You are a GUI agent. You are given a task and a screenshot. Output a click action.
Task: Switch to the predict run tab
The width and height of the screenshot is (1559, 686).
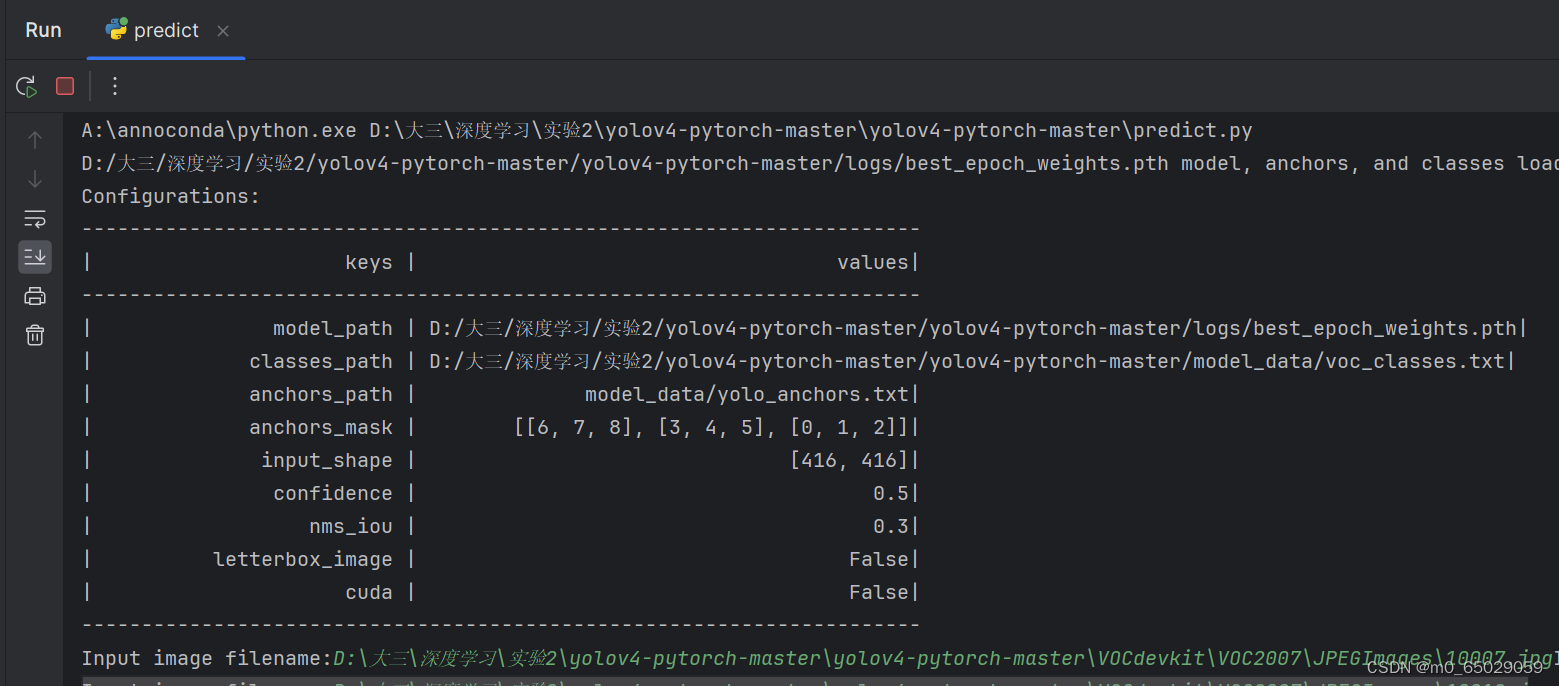(x=165, y=29)
